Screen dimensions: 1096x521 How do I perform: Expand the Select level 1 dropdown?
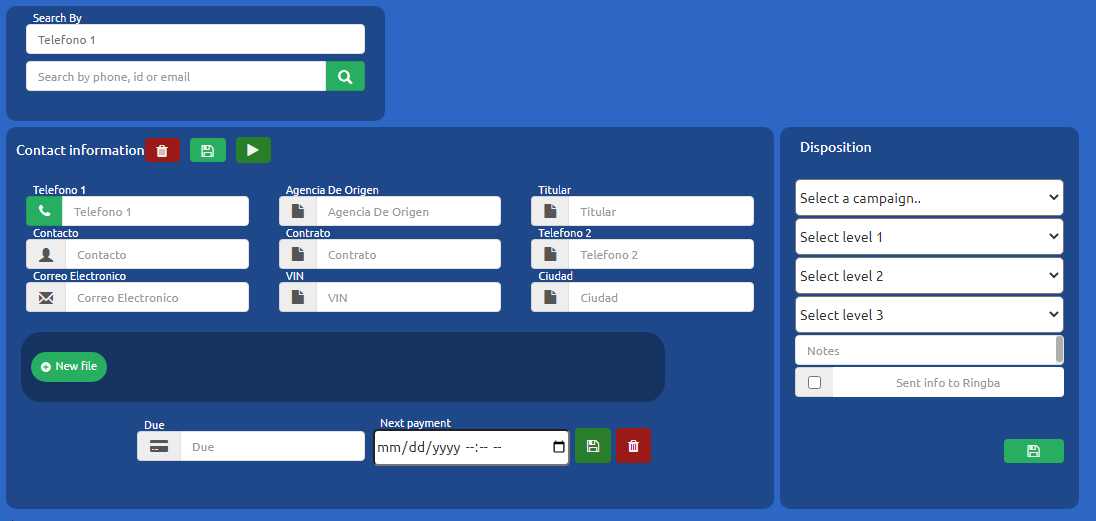(x=928, y=237)
